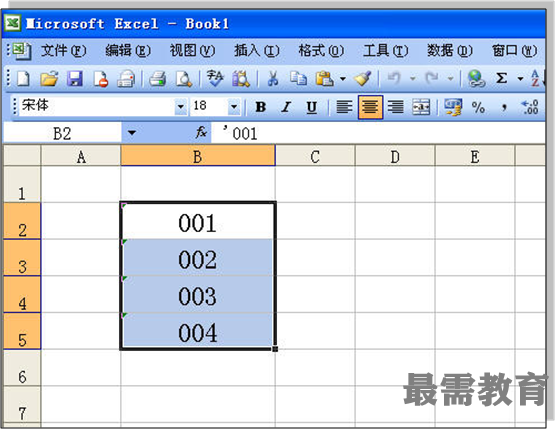Expand the font size dropdown
Viewport: 555px width, 429px height.
pyautogui.click(x=234, y=107)
